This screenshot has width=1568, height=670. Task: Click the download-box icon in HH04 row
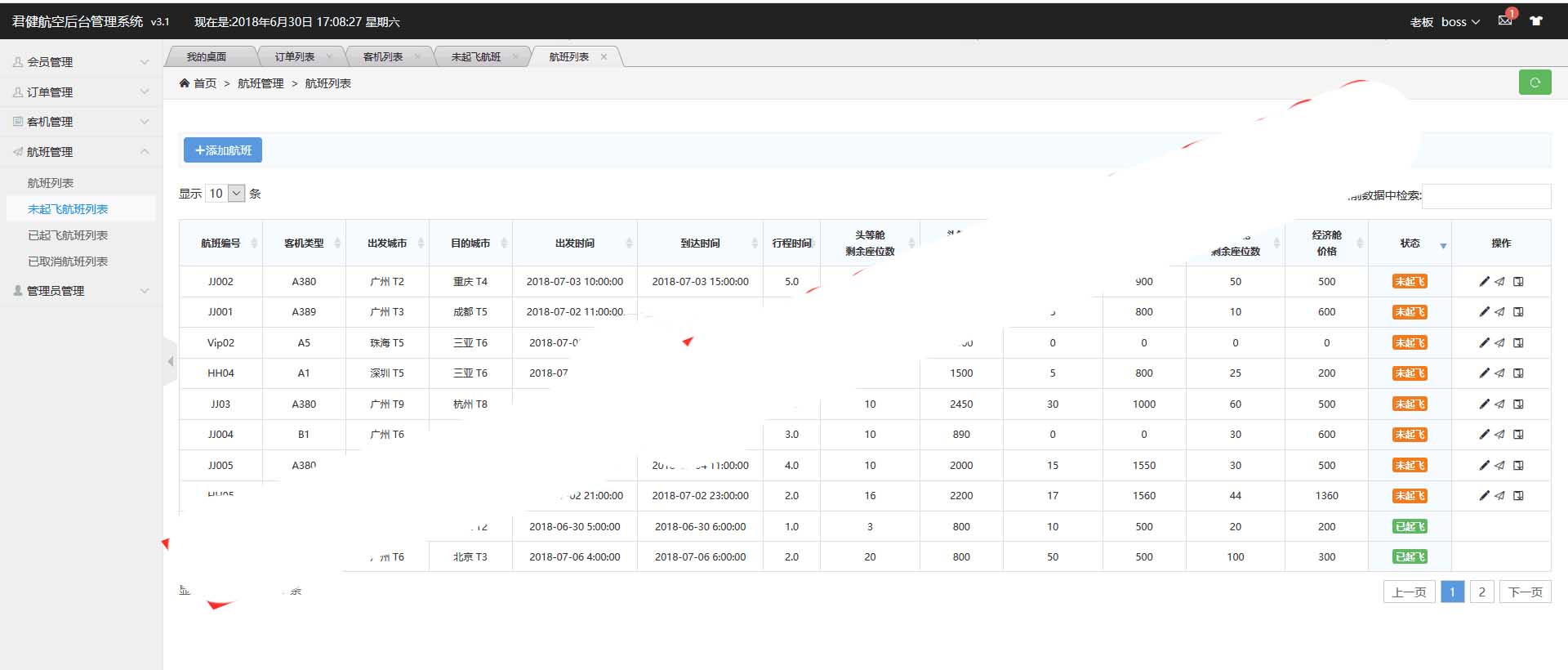pyautogui.click(x=1518, y=373)
